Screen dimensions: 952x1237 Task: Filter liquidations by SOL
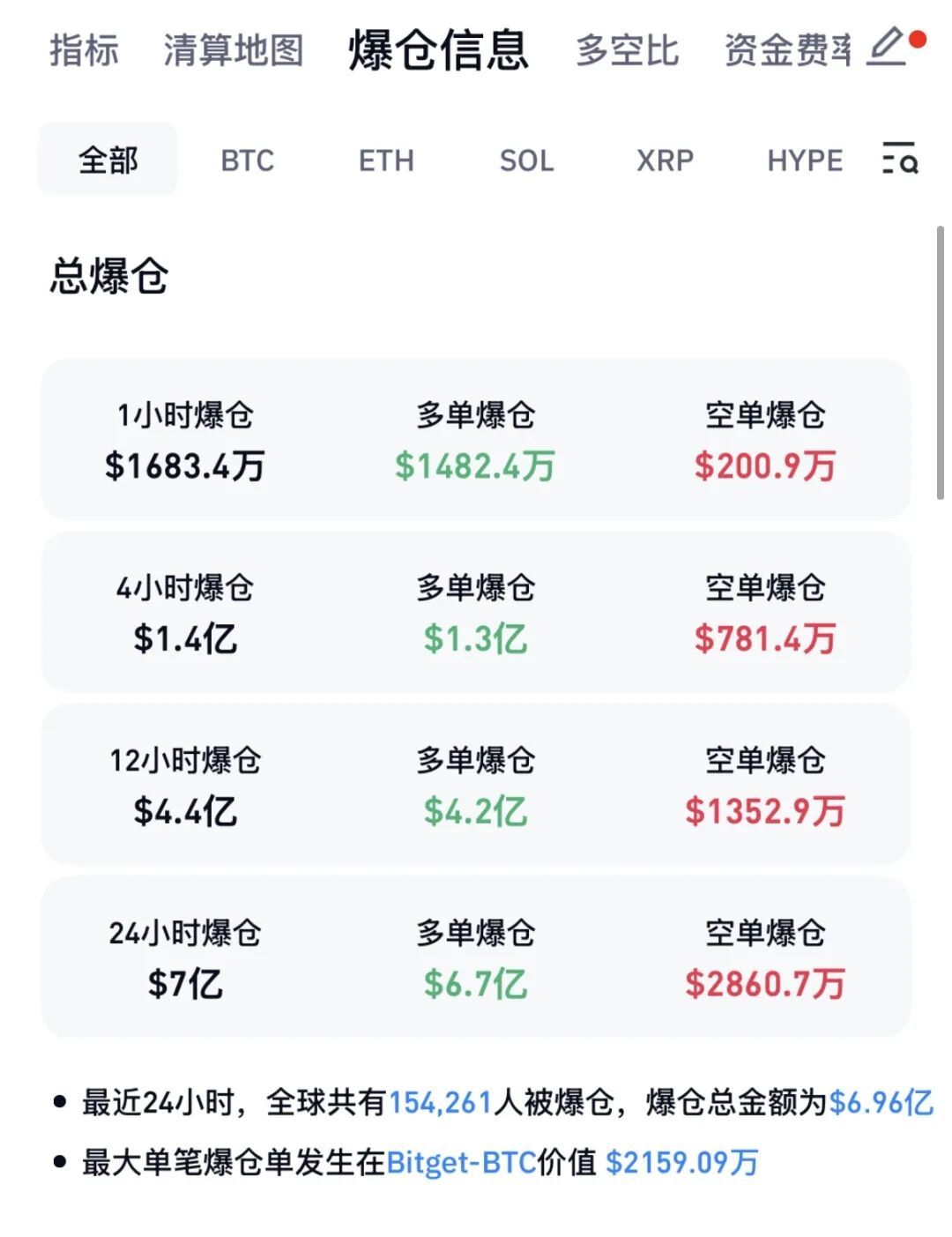(x=526, y=160)
